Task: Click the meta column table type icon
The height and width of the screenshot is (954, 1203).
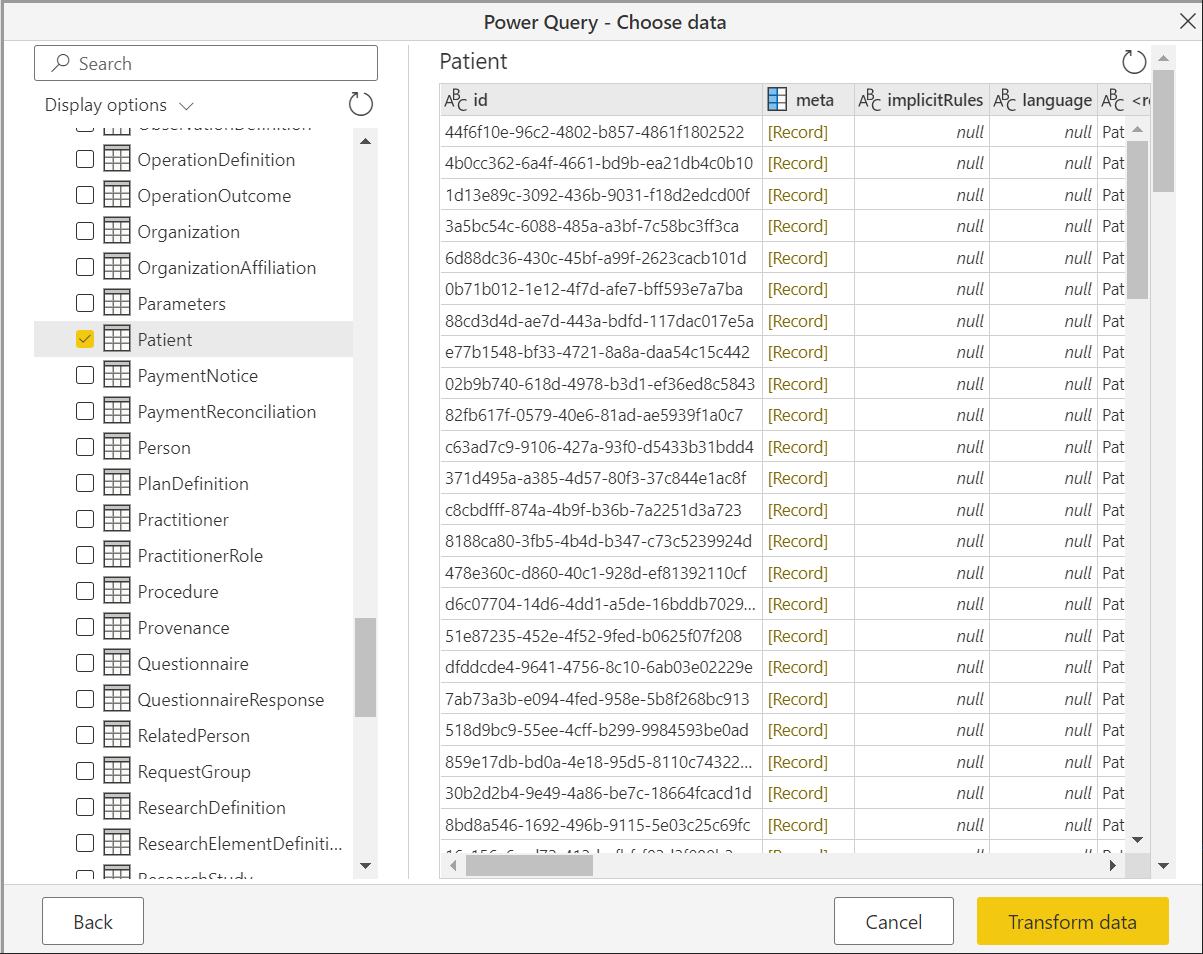Action: point(777,99)
